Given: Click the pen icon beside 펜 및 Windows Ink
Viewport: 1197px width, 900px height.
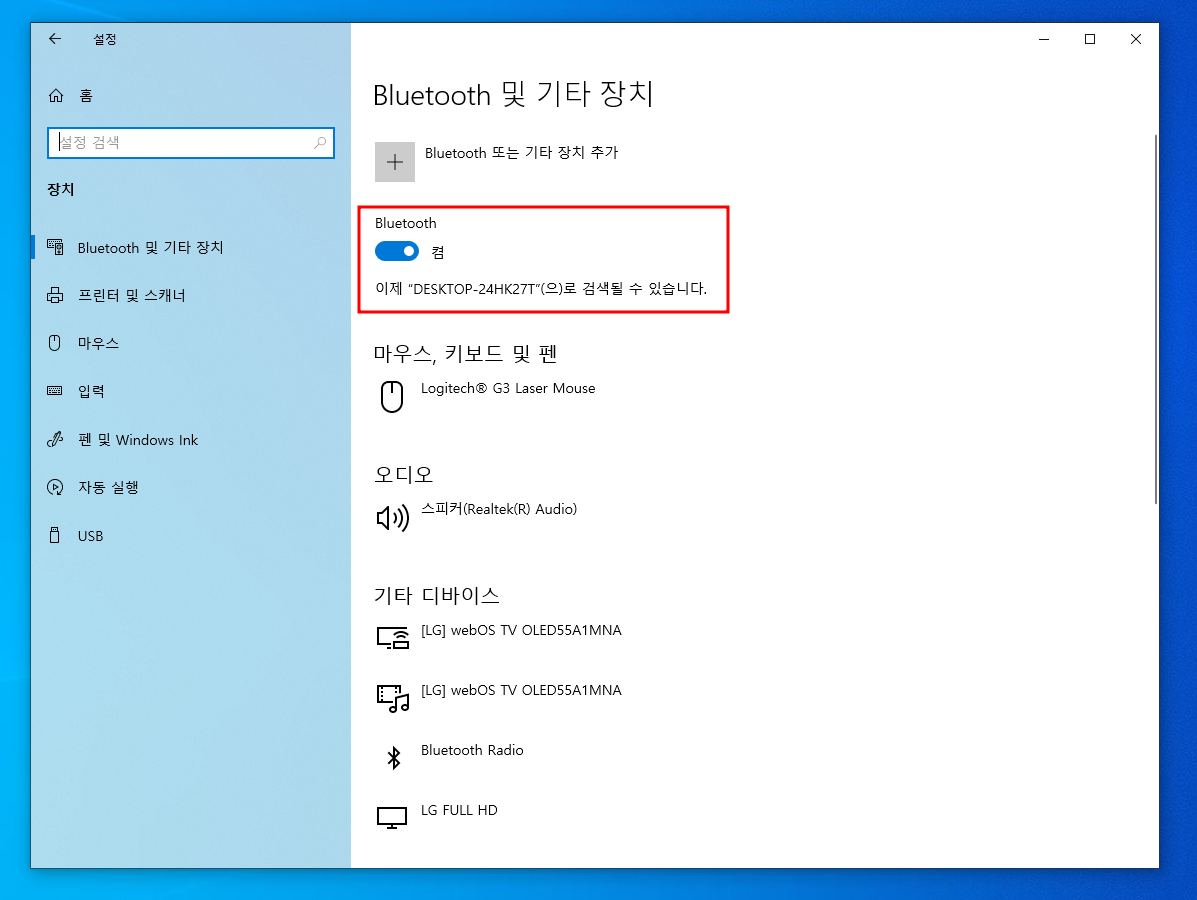Looking at the screenshot, I should click(x=55, y=439).
